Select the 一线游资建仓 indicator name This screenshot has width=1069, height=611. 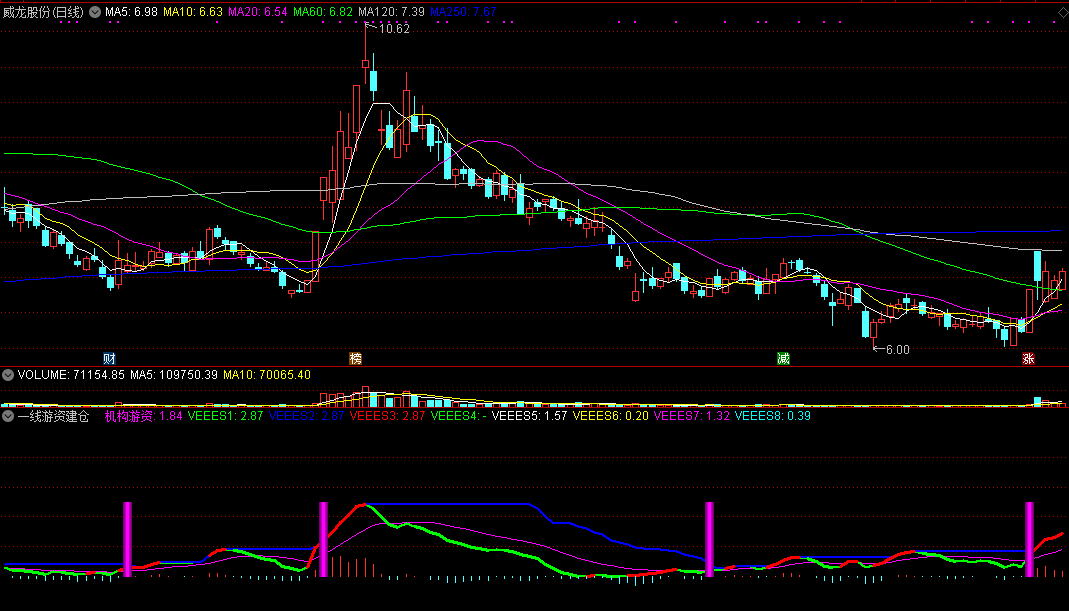(x=53, y=416)
